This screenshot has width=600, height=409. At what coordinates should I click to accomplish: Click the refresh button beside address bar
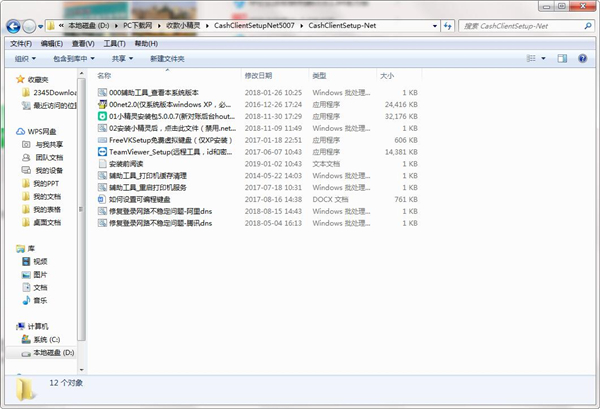pyautogui.click(x=447, y=26)
